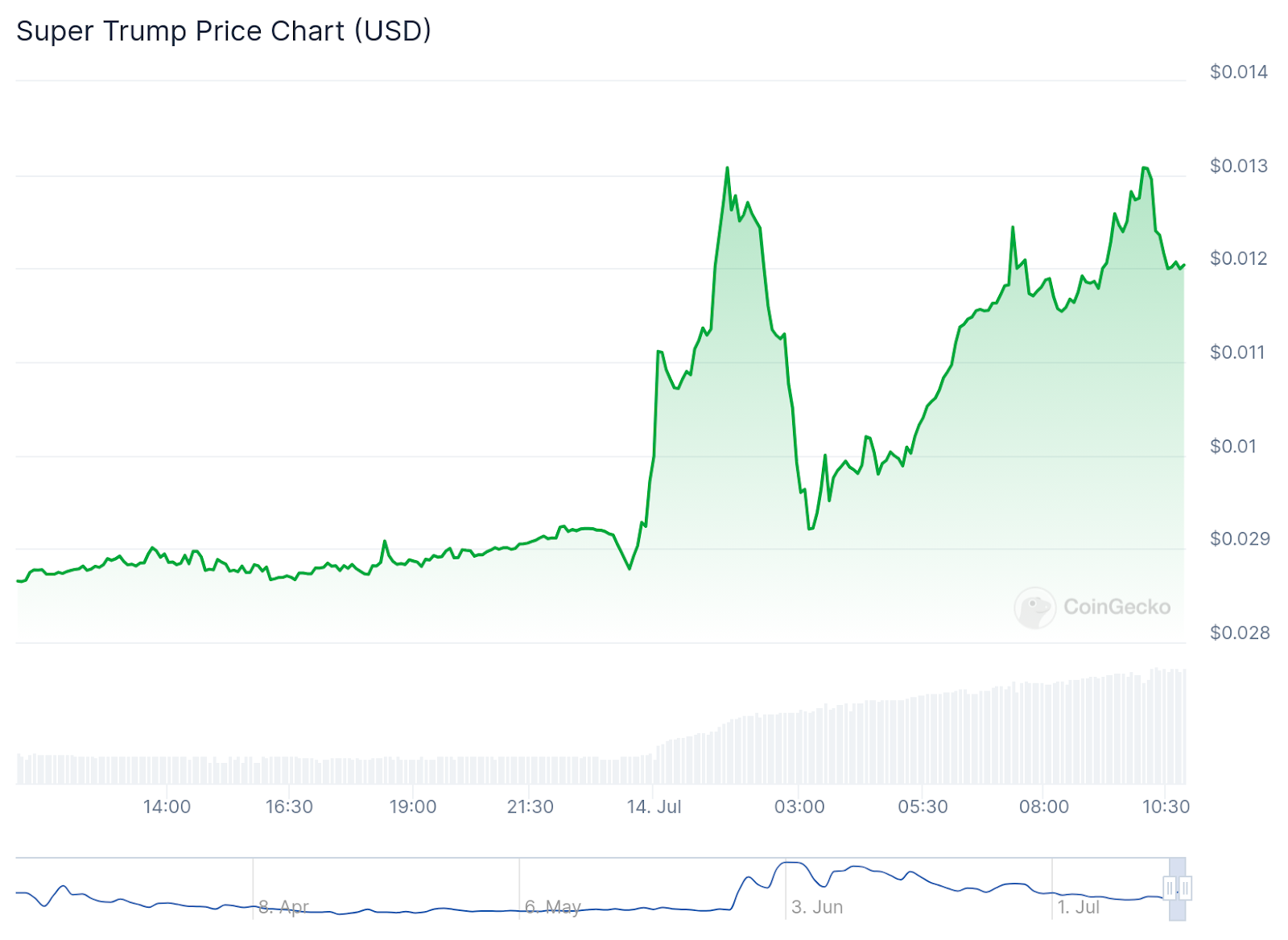
Task: Select the 14. Jul date marker
Action: point(654,806)
